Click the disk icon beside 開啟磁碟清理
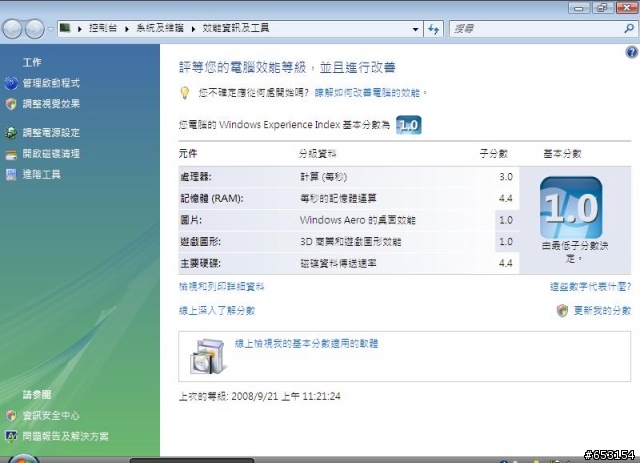Viewport: 640px width, 463px height. click(11, 154)
